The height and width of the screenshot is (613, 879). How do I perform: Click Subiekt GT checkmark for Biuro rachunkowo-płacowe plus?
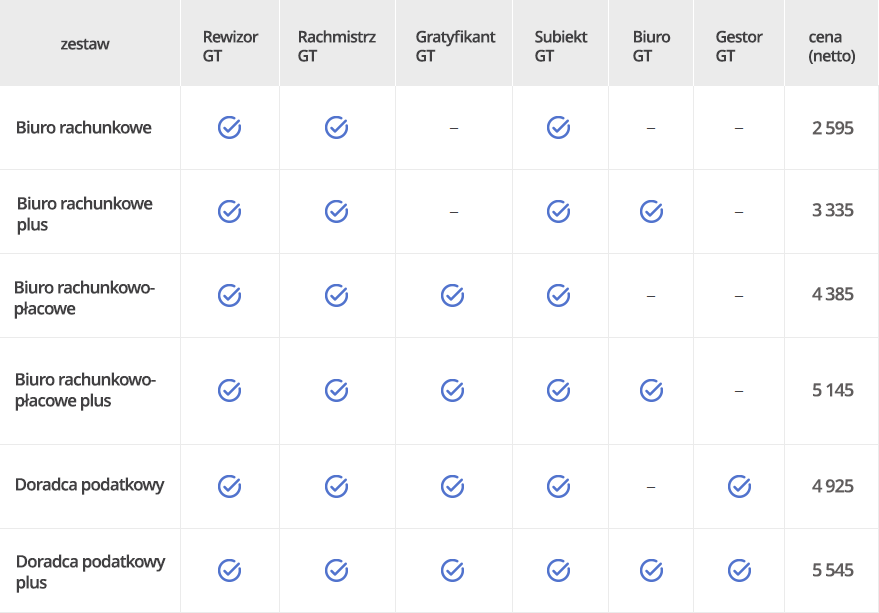[x=558, y=390]
